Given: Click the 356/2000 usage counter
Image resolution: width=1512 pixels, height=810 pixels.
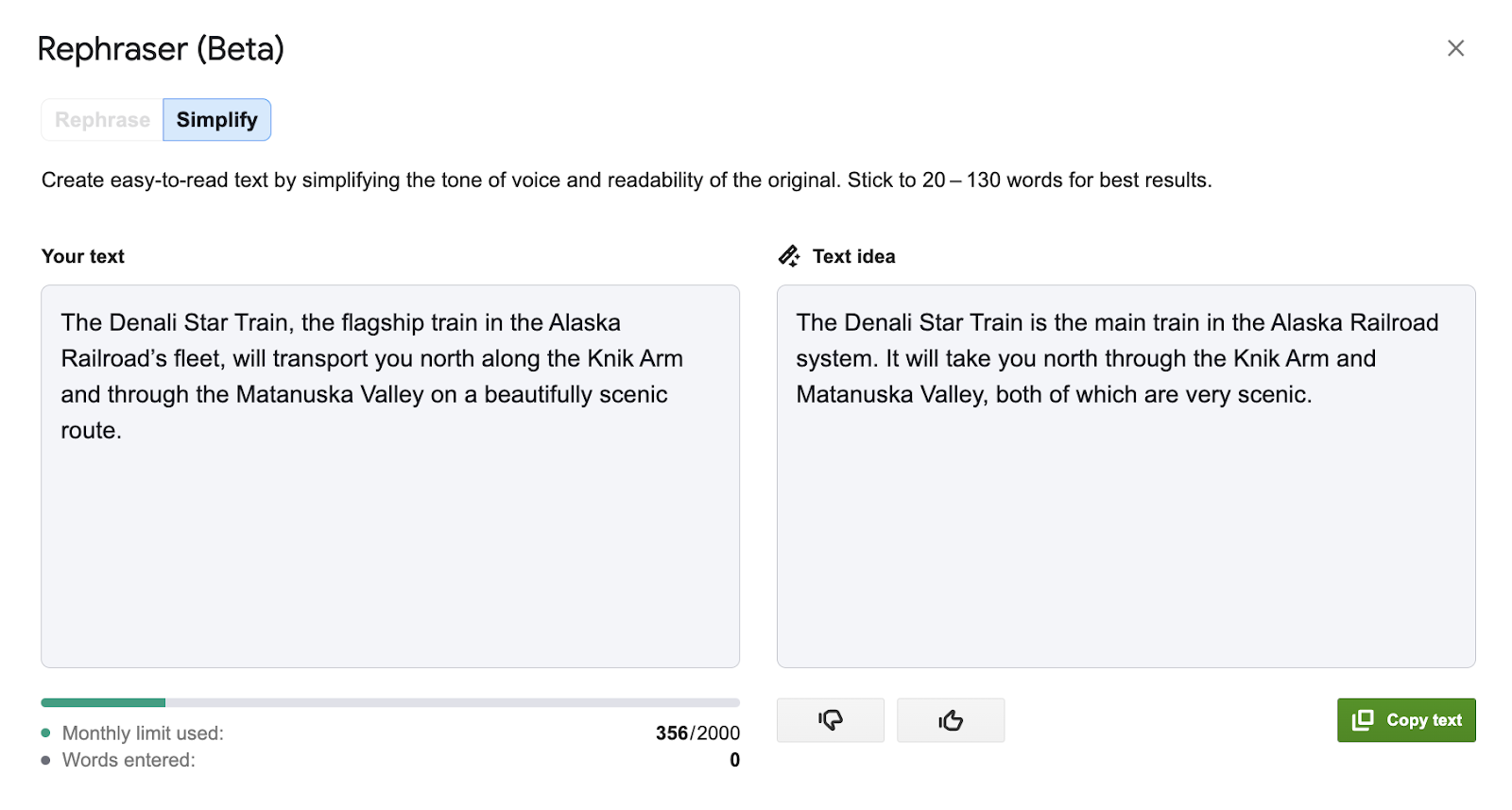Looking at the screenshot, I should click(697, 733).
